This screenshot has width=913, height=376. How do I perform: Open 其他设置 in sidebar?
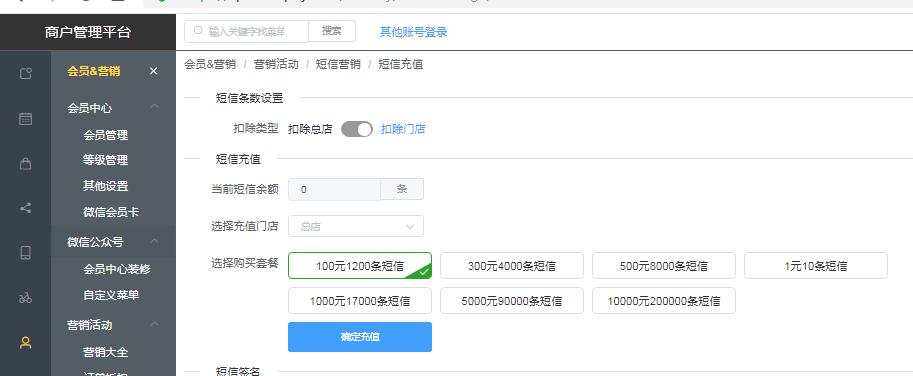[105, 186]
